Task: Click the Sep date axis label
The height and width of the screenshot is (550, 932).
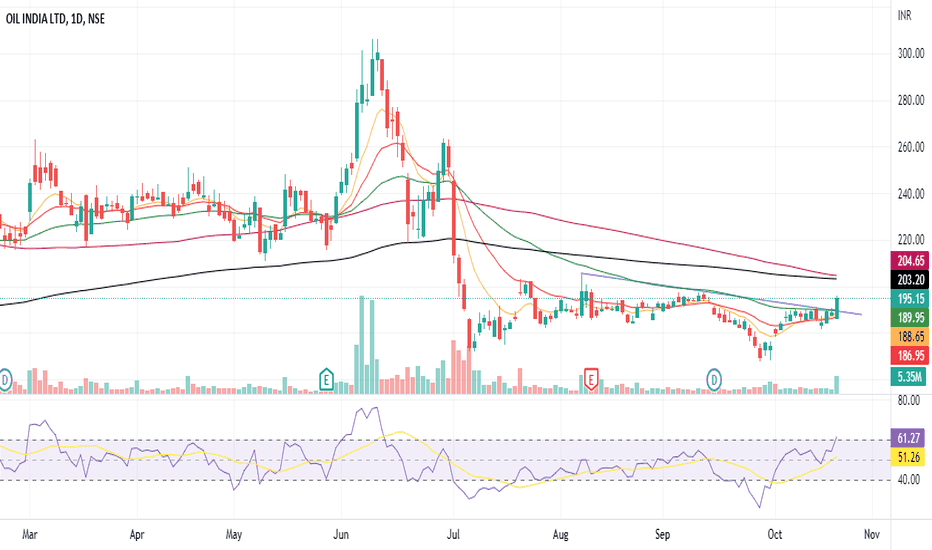Action: pos(663,535)
